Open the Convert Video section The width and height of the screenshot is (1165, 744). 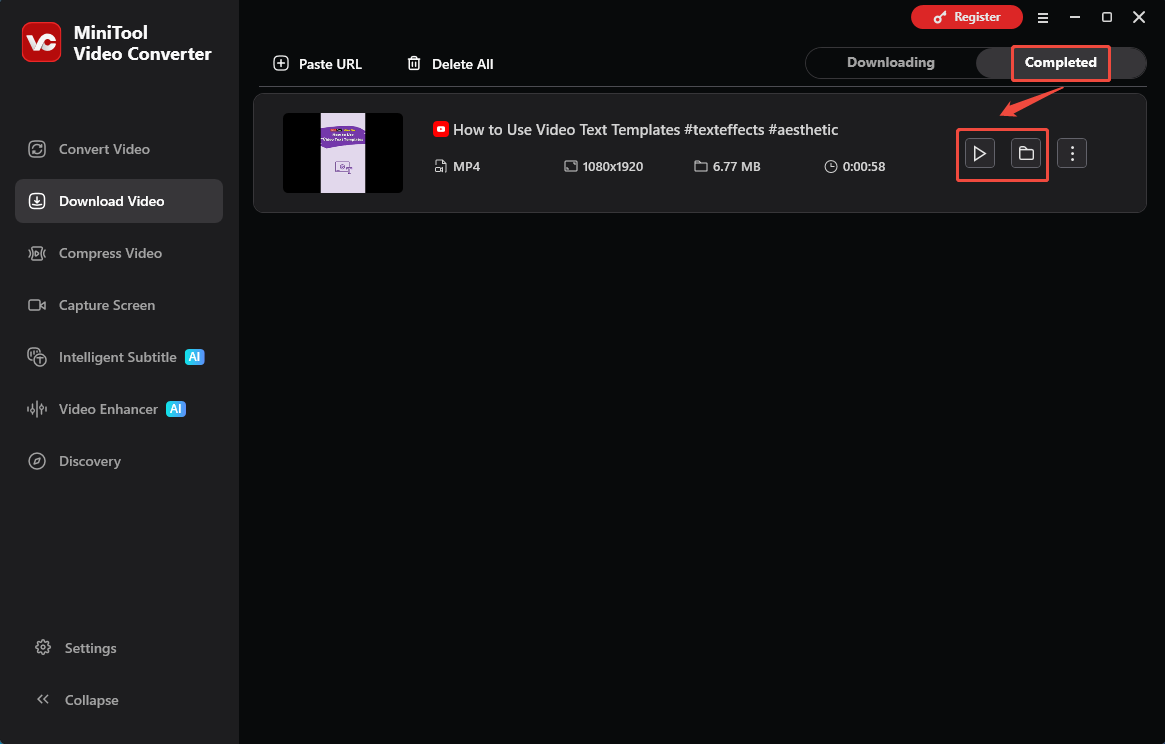[119, 149]
